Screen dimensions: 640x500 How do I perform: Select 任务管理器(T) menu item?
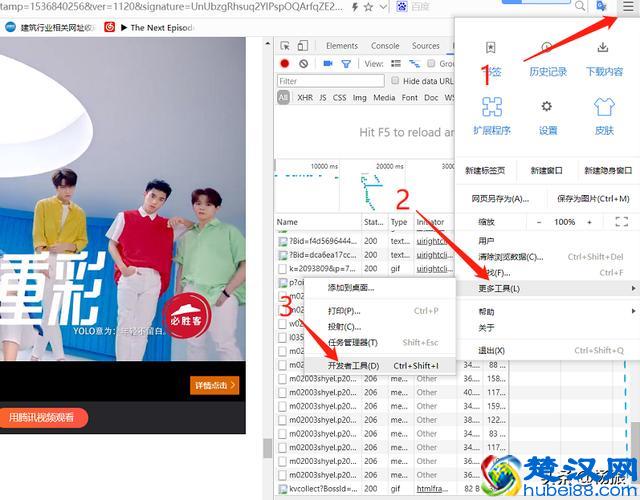pyautogui.click(x=380, y=342)
